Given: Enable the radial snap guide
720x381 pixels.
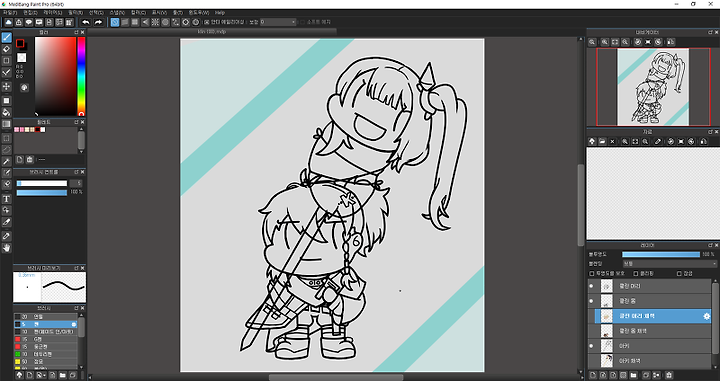Looking at the screenshot, I should 155,22.
